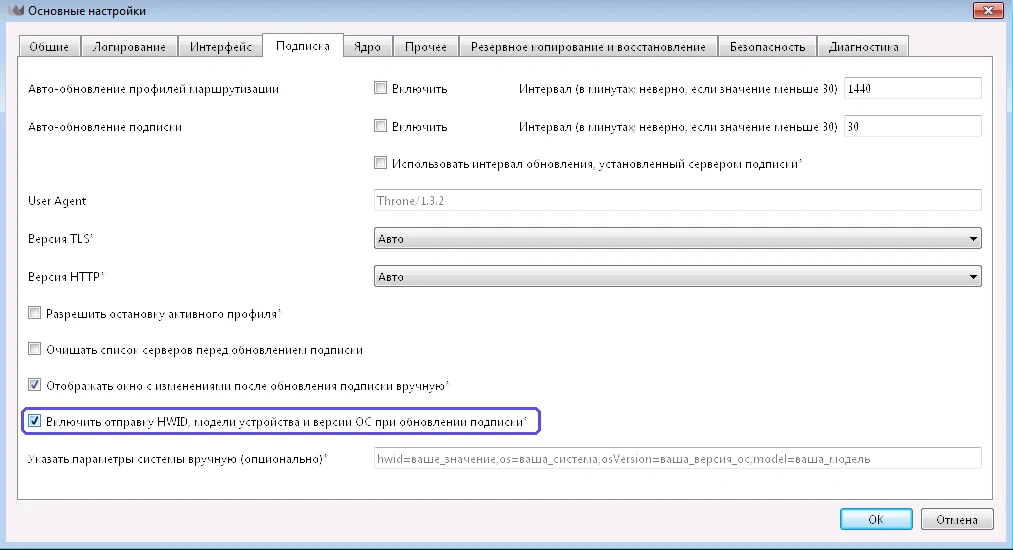Focus the manual system parameters field
1013x550 pixels.
coord(678,459)
